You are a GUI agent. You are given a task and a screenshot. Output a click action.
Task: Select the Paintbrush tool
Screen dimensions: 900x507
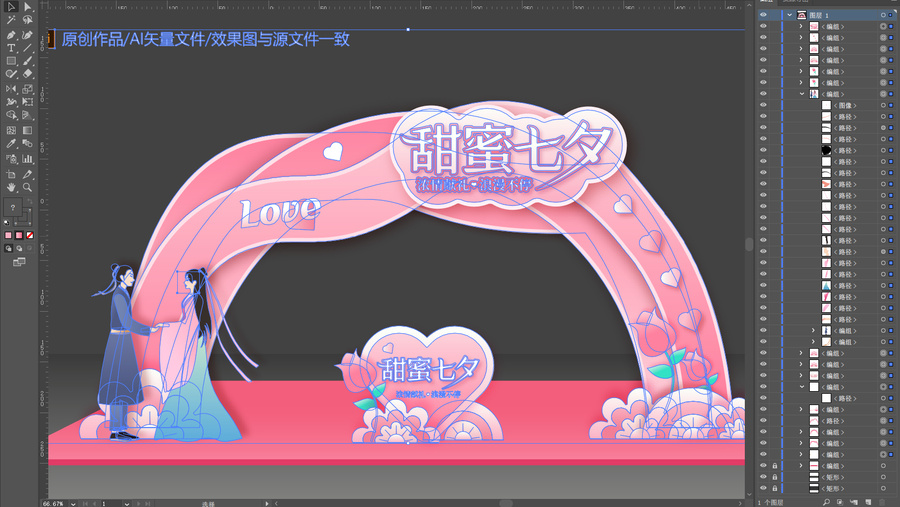[27, 61]
